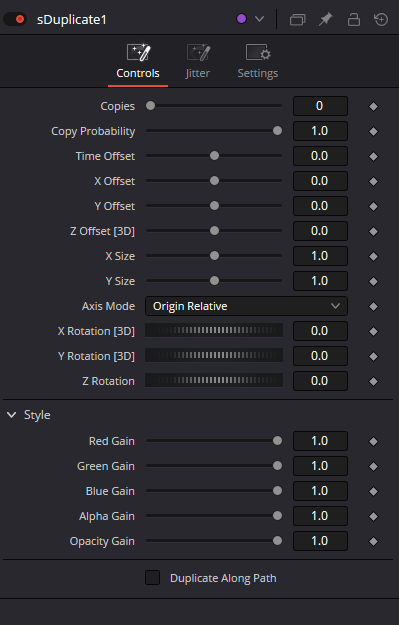Click the X Size slider handle
399x625 pixels.
tap(214, 256)
